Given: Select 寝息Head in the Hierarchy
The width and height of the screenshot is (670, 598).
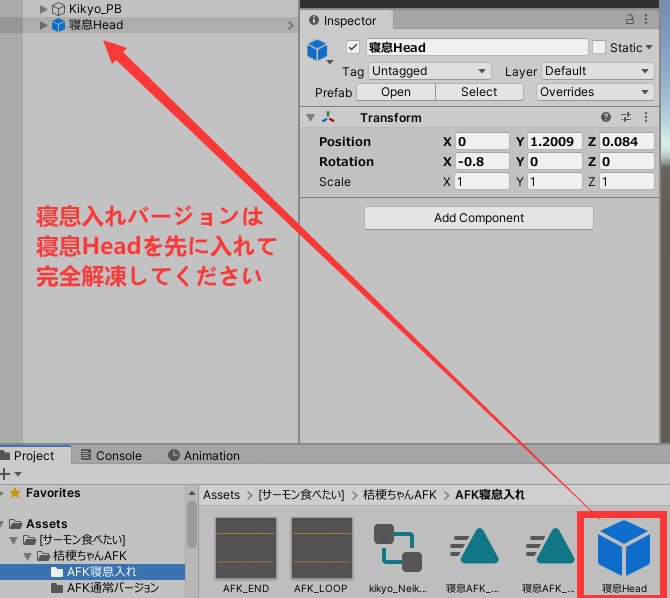Looking at the screenshot, I should pyautogui.click(x=96, y=25).
